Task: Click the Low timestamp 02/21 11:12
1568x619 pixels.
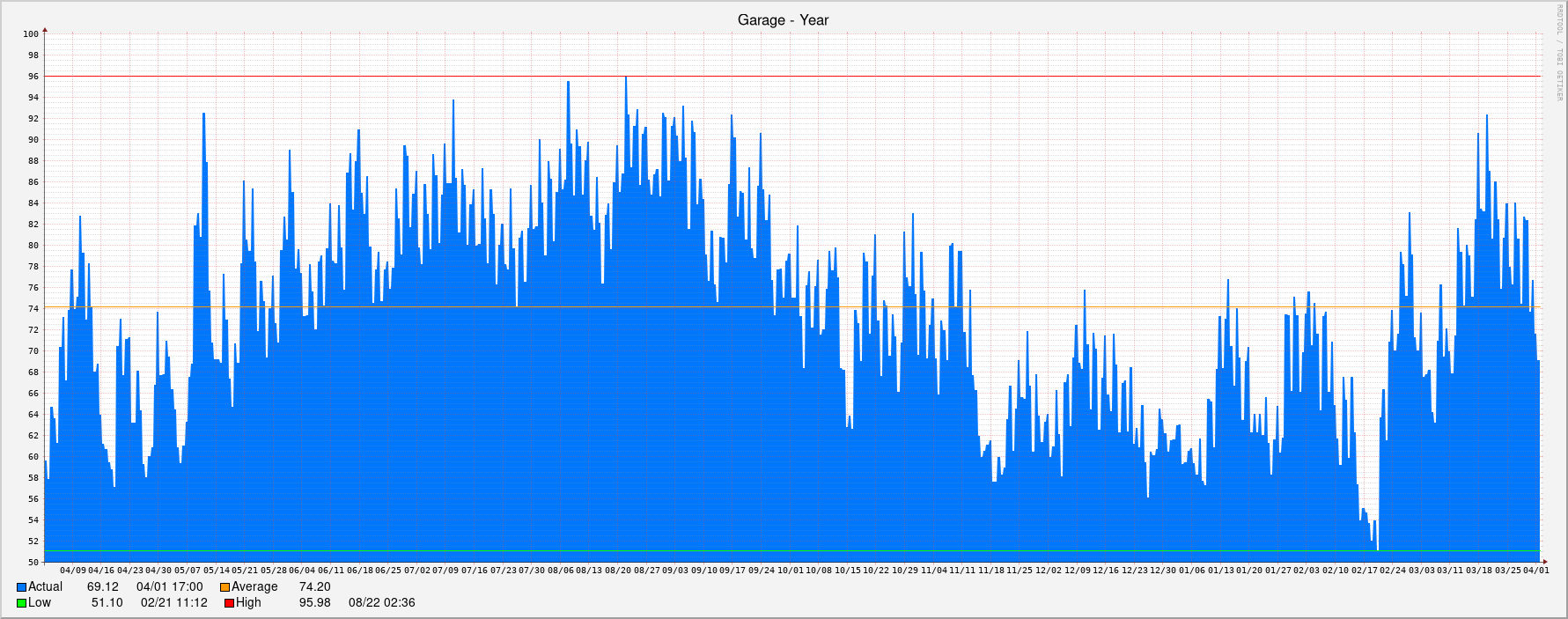Action: [x=173, y=603]
